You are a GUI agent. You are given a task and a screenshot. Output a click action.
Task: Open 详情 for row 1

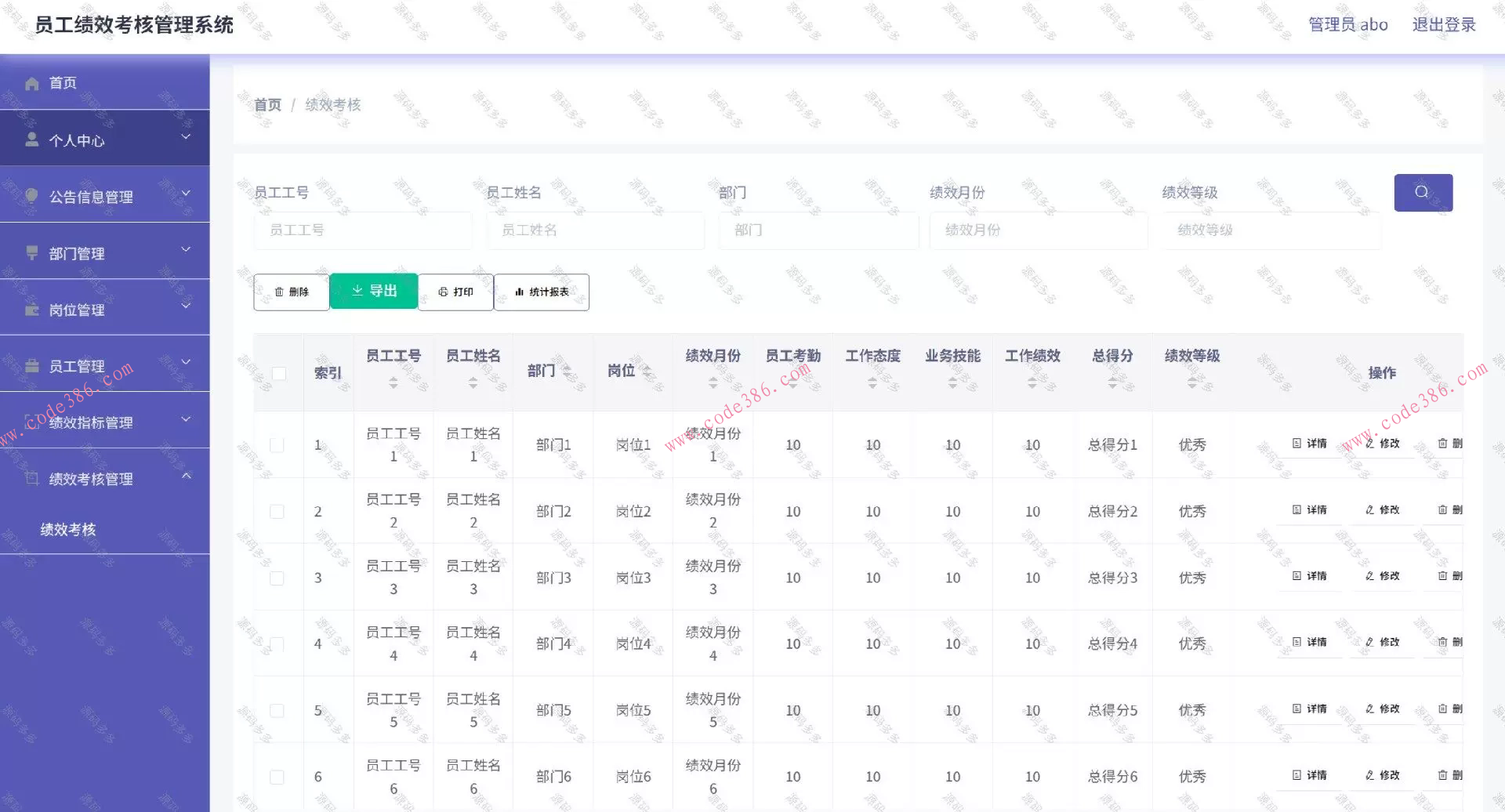pyautogui.click(x=1310, y=444)
